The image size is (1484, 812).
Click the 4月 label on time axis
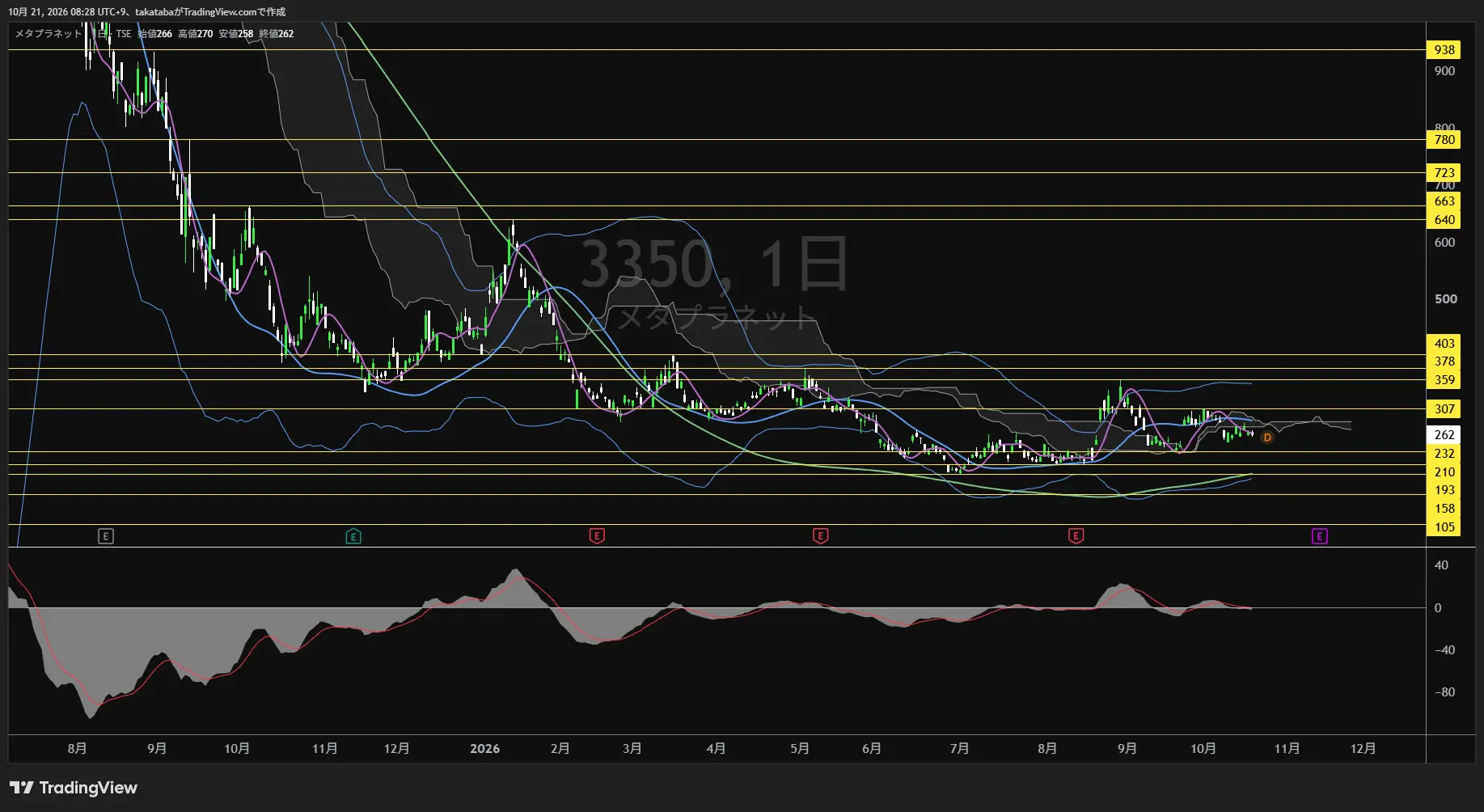pos(716,748)
